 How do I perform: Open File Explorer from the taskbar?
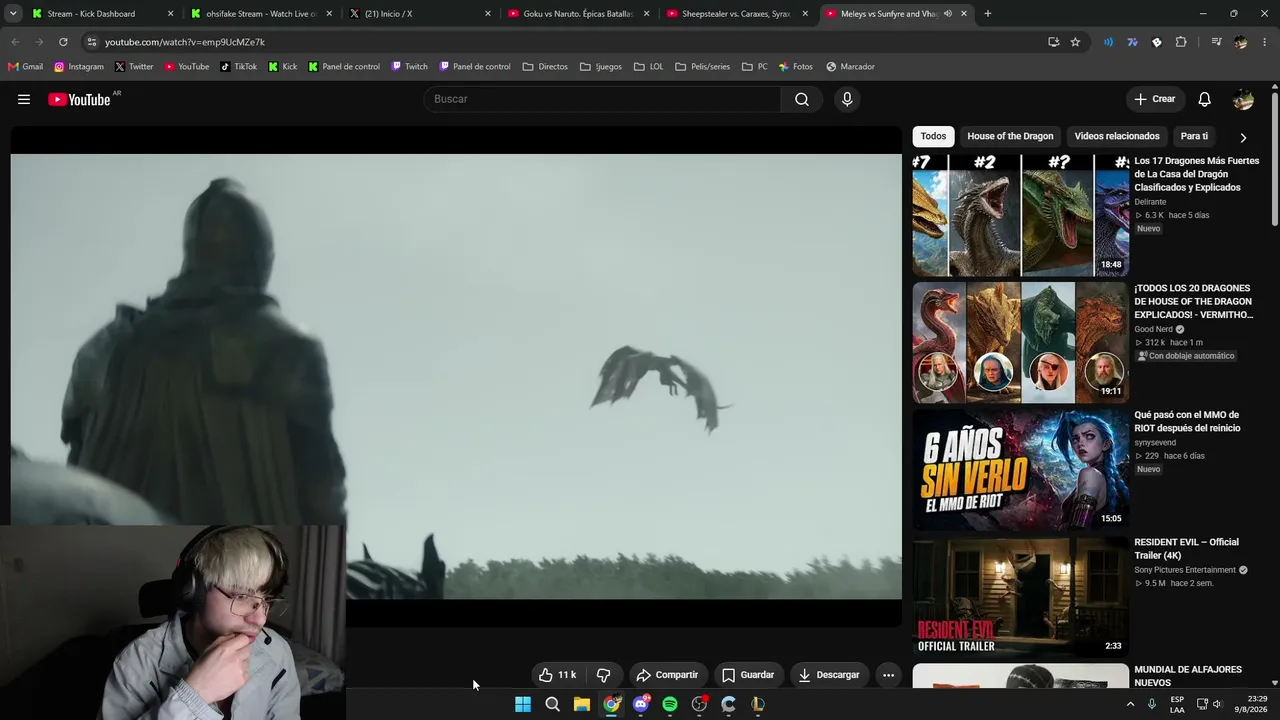pos(581,704)
